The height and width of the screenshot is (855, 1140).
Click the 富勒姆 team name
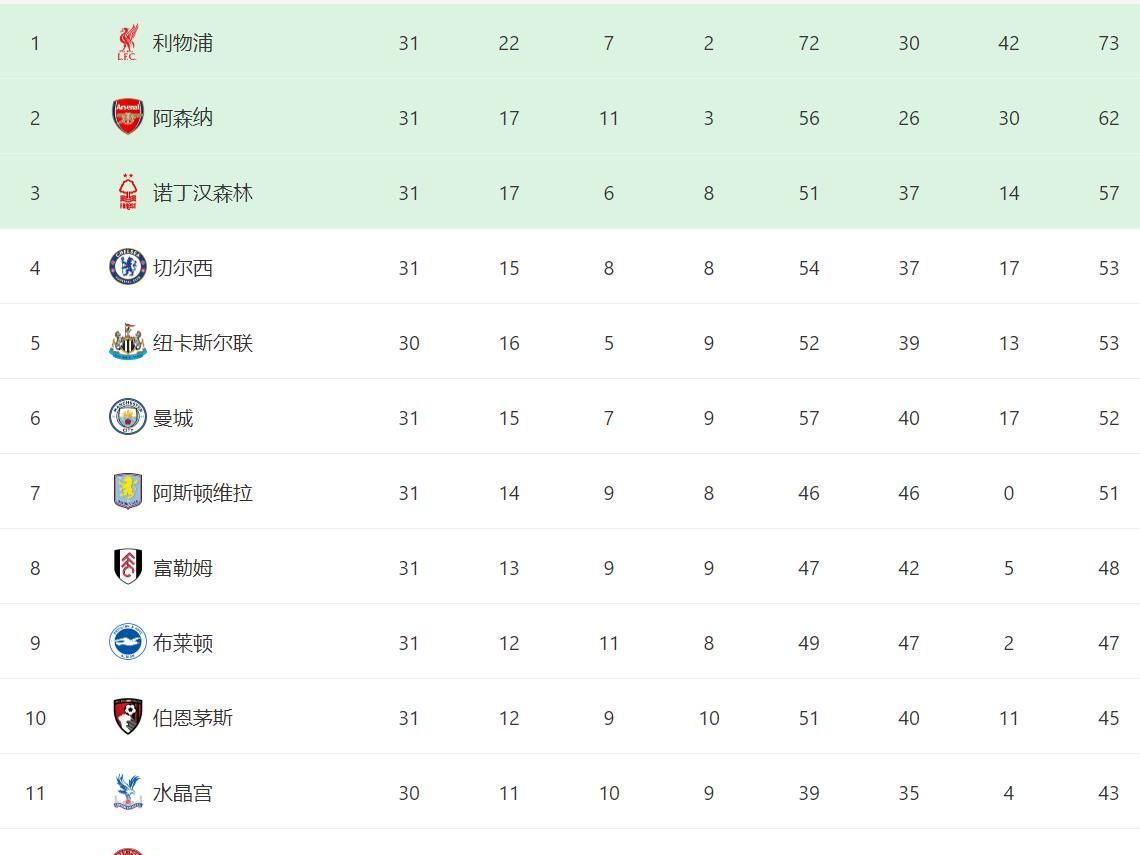182,567
